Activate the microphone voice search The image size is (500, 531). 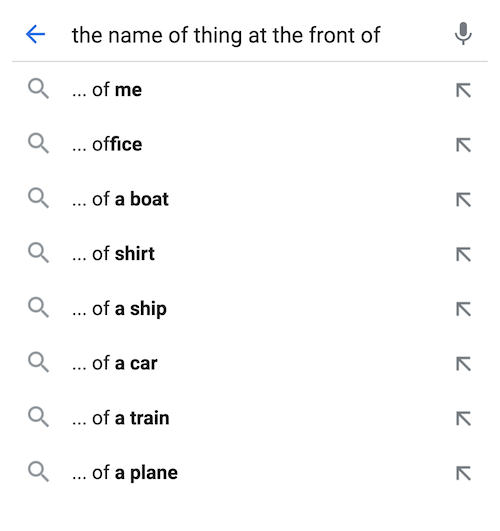pyautogui.click(x=463, y=34)
